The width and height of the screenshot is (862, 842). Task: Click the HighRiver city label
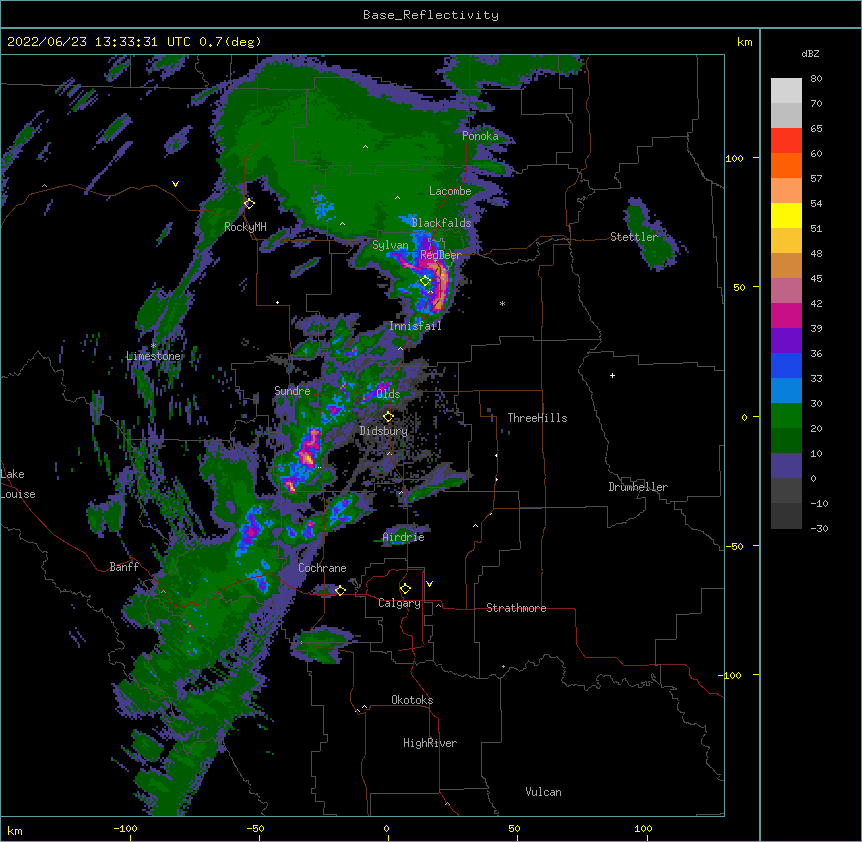click(430, 743)
